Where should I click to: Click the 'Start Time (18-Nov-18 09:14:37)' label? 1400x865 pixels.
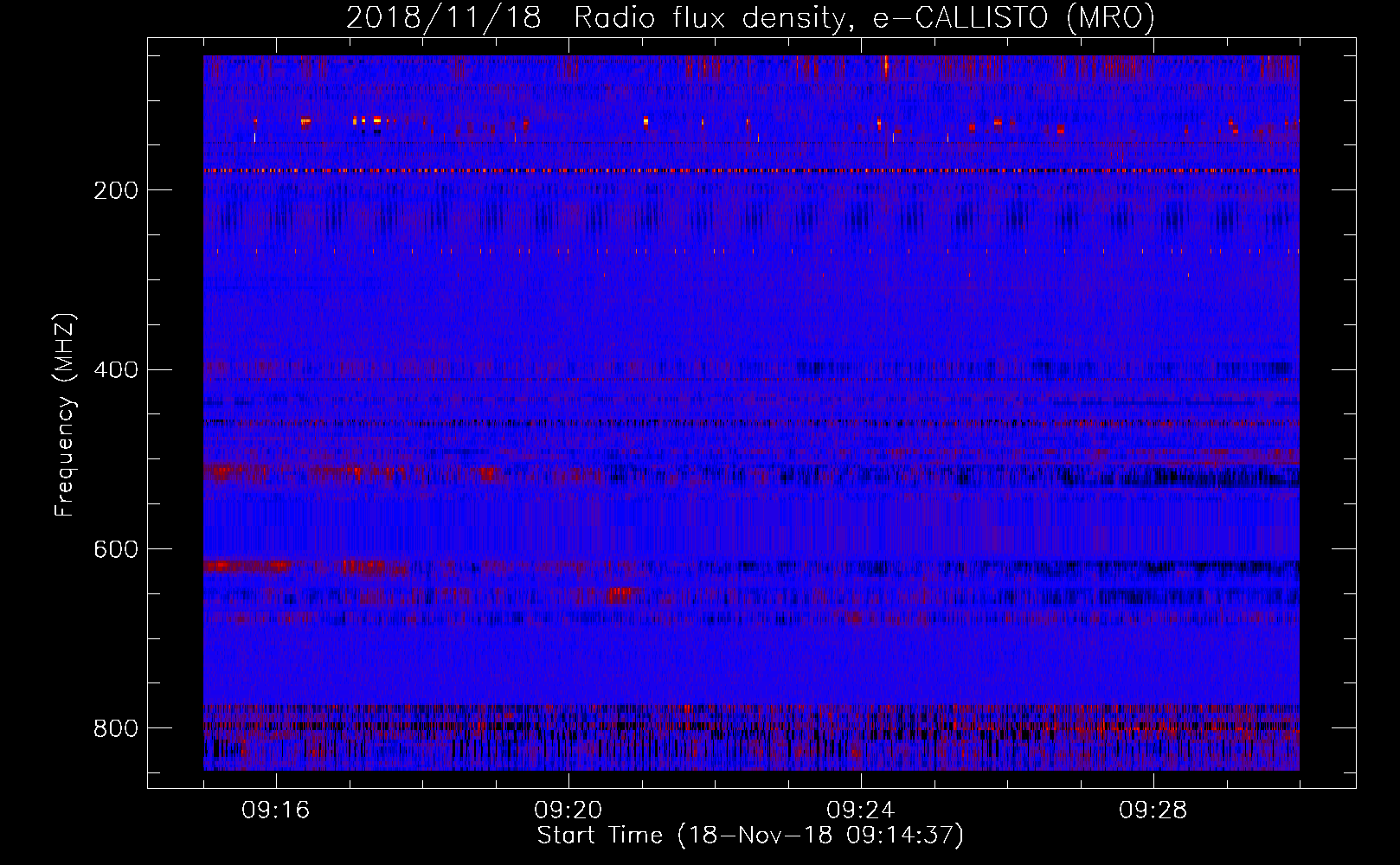click(750, 836)
